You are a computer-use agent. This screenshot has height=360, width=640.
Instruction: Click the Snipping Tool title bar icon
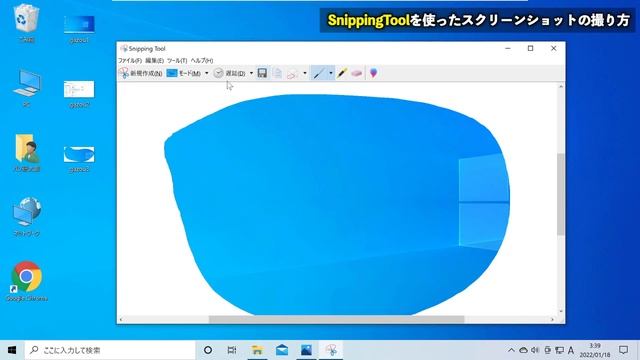(124, 49)
